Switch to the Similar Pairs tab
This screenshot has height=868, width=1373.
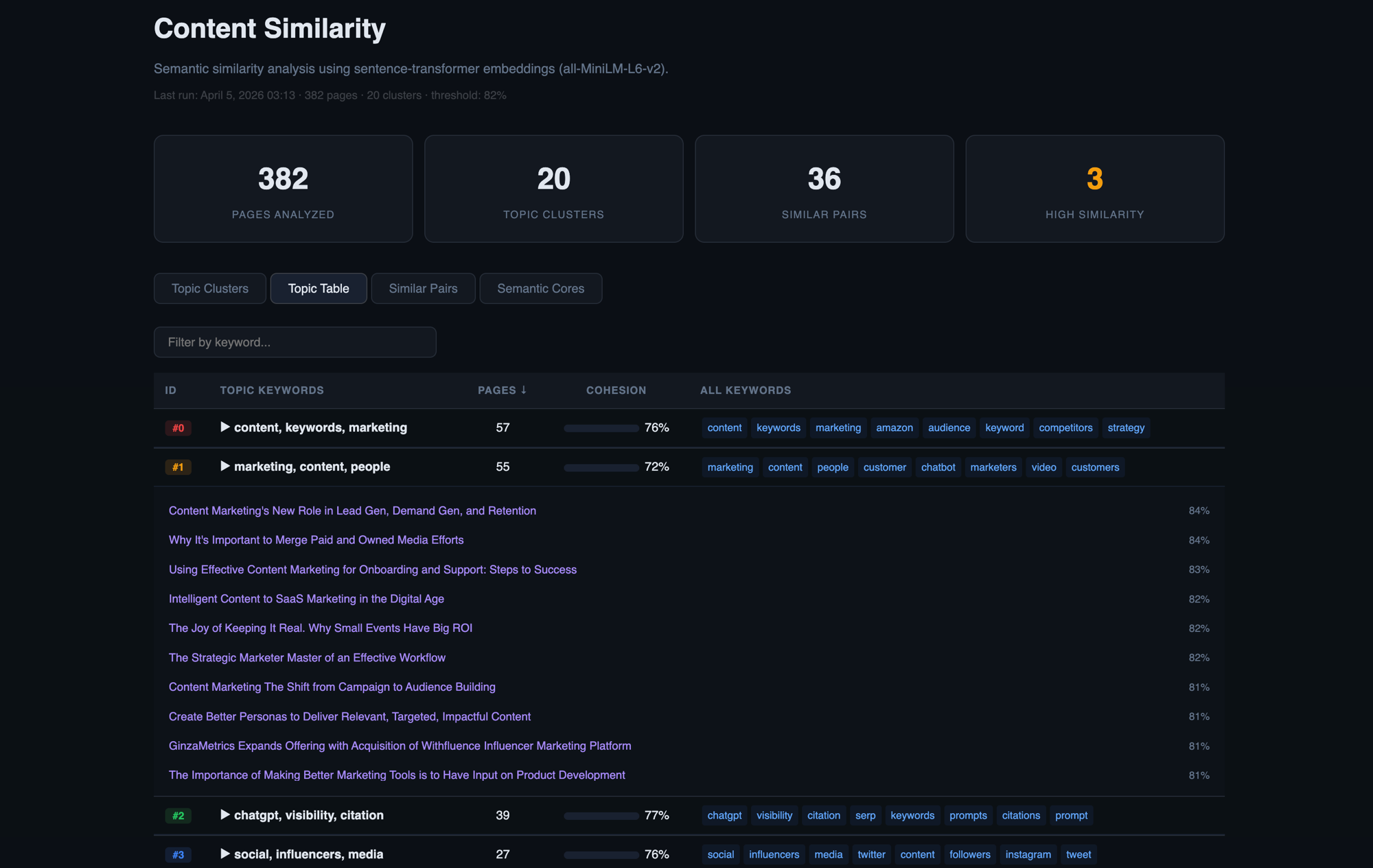(x=423, y=288)
